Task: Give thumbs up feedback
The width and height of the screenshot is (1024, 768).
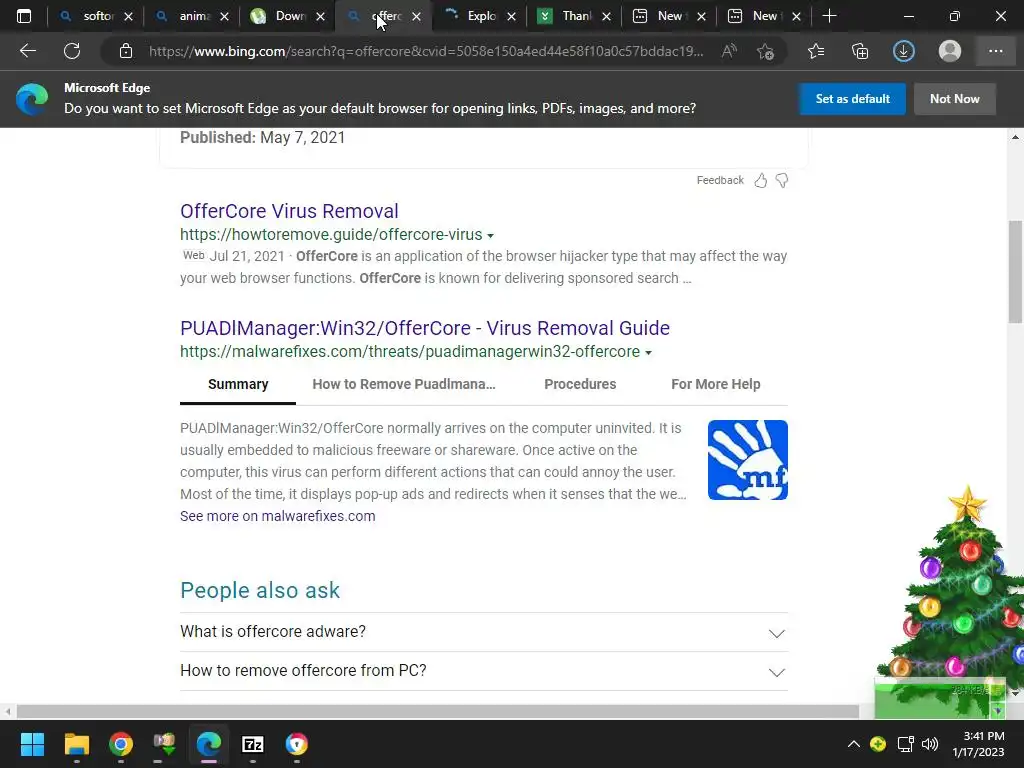Action: click(x=761, y=181)
